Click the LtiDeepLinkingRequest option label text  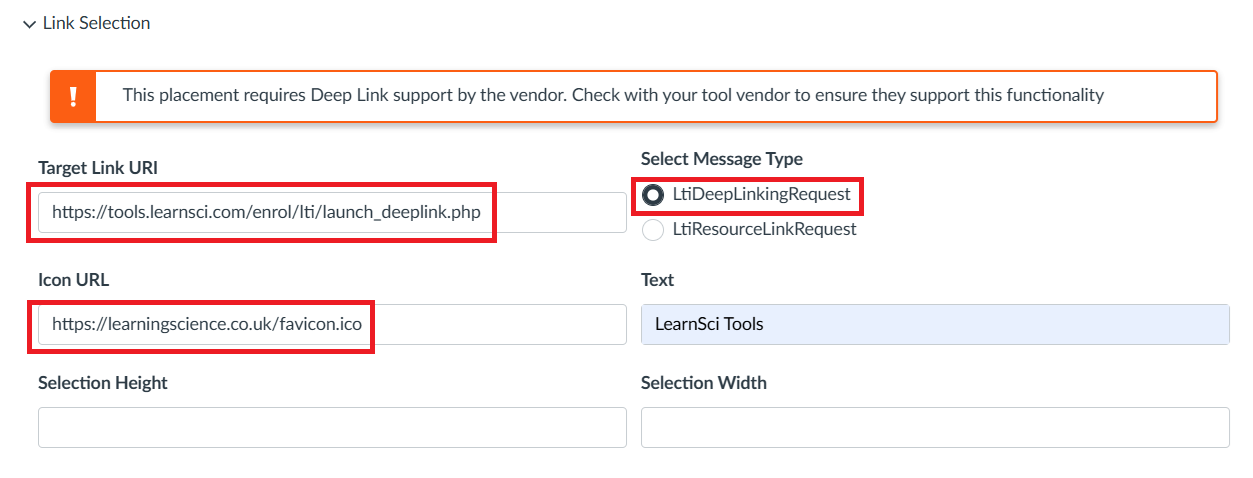click(x=761, y=195)
